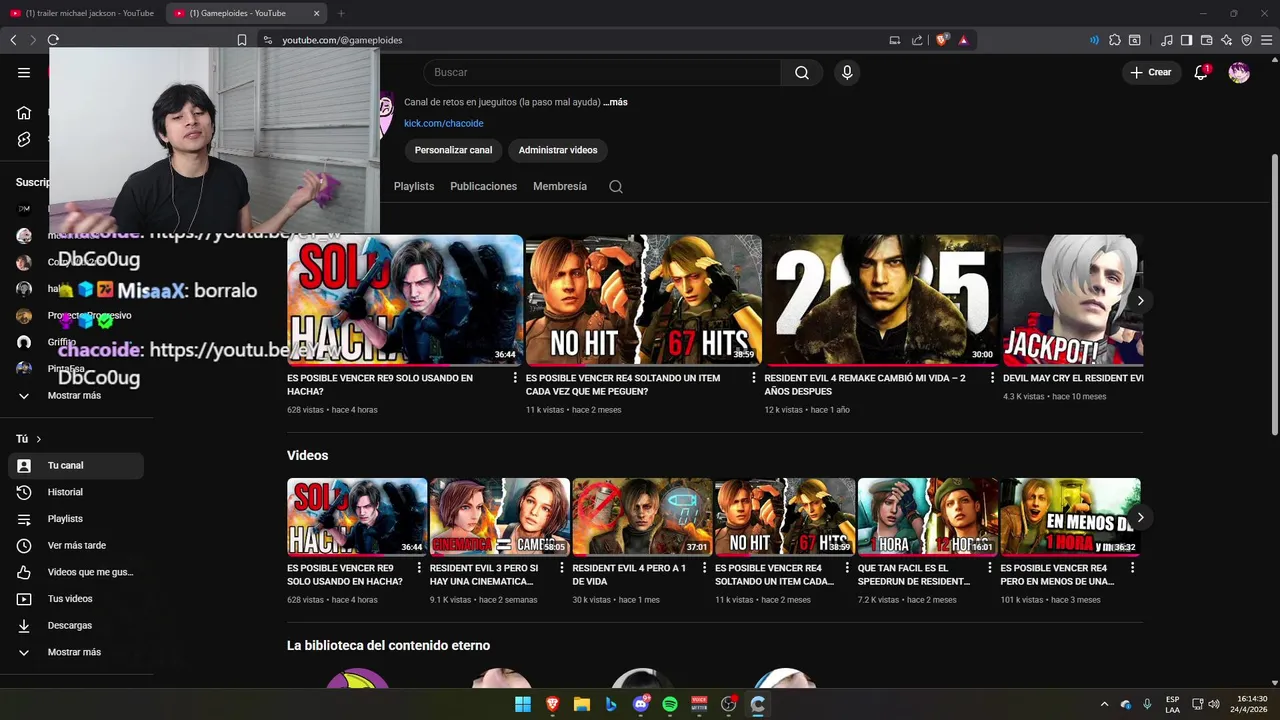Open the speedrun de Resident video thumbnail
1280x720 pixels.
(x=927, y=517)
